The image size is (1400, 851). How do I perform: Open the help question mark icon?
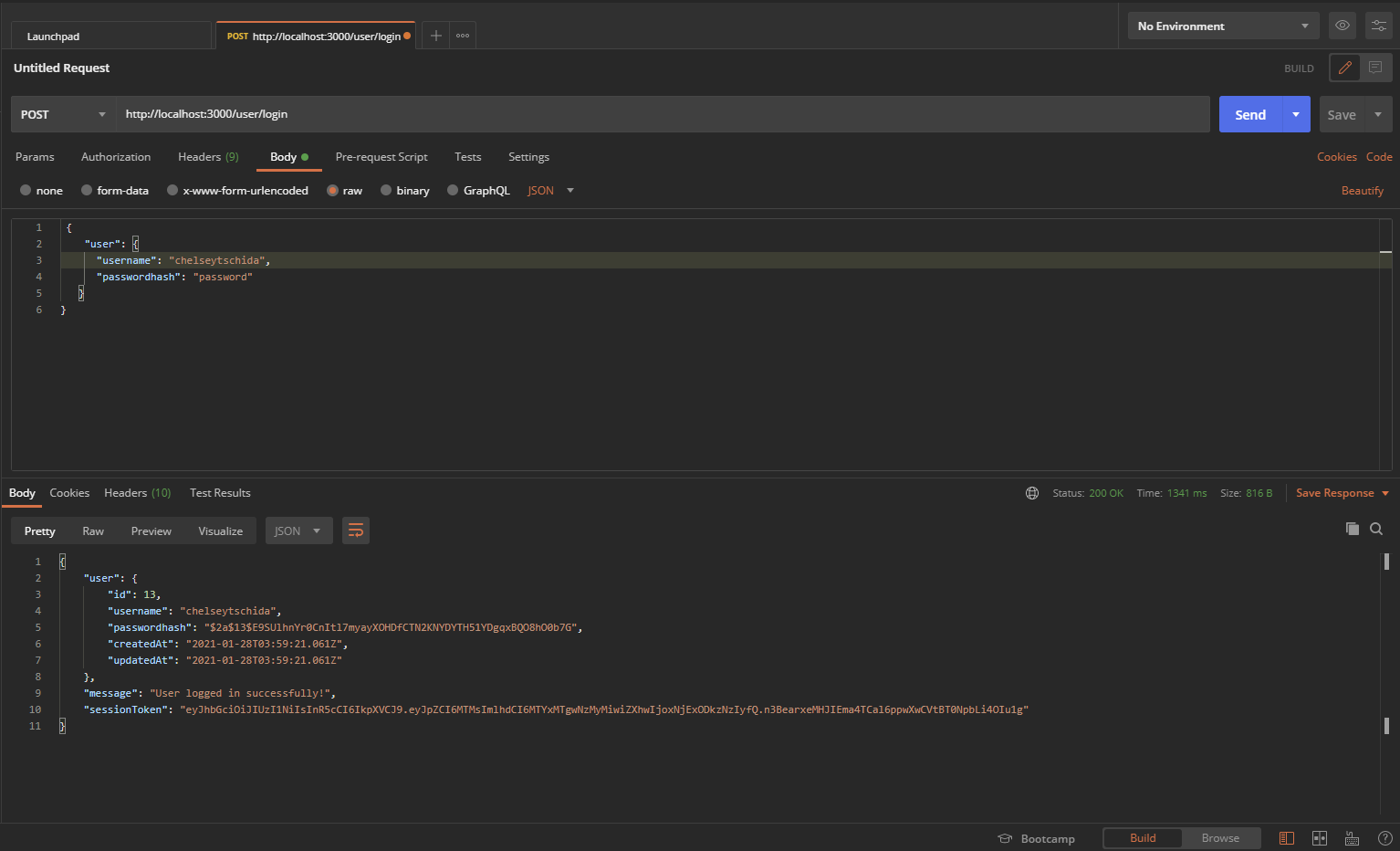(x=1384, y=838)
